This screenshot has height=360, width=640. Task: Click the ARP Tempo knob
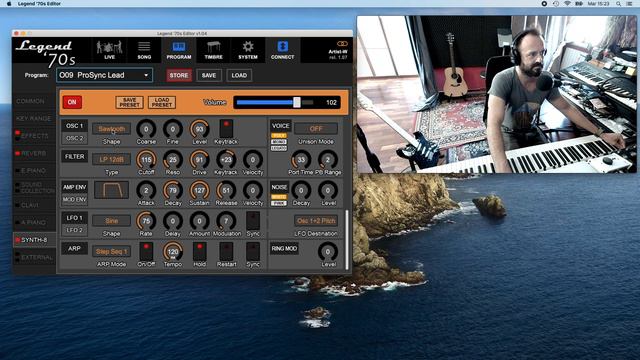coord(173,252)
